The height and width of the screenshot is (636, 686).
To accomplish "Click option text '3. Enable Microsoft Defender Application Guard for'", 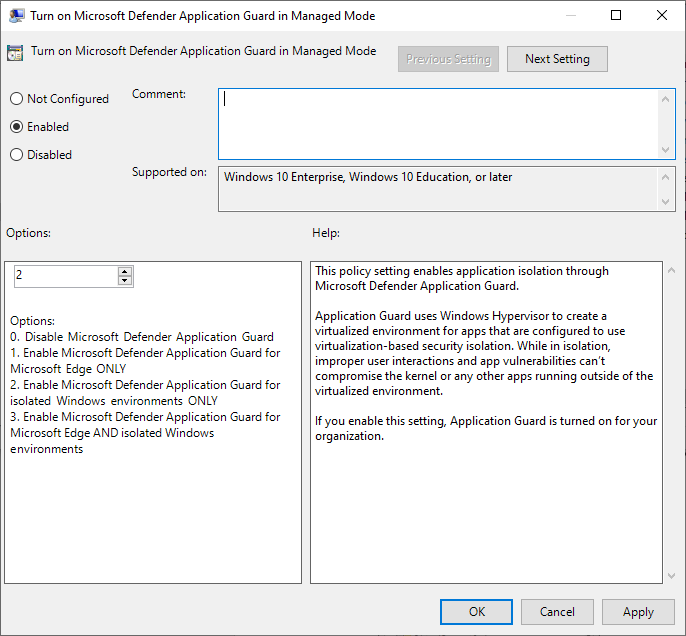I will click(x=145, y=417).
